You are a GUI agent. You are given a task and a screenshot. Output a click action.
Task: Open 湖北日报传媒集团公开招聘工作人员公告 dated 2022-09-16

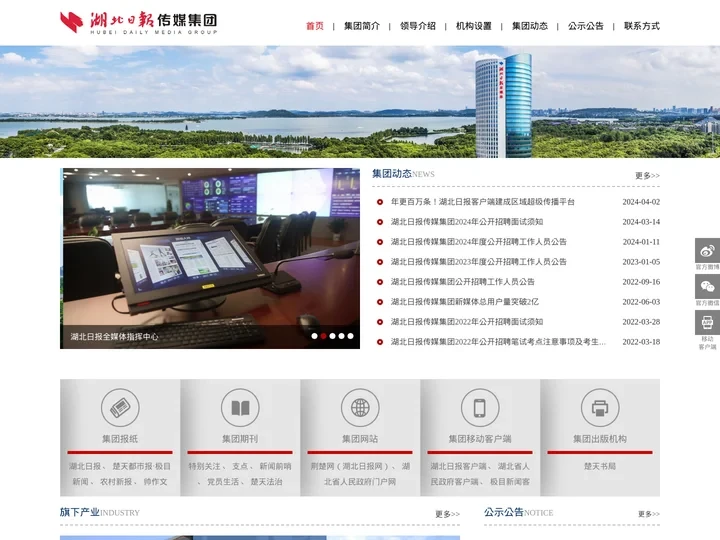point(462,281)
